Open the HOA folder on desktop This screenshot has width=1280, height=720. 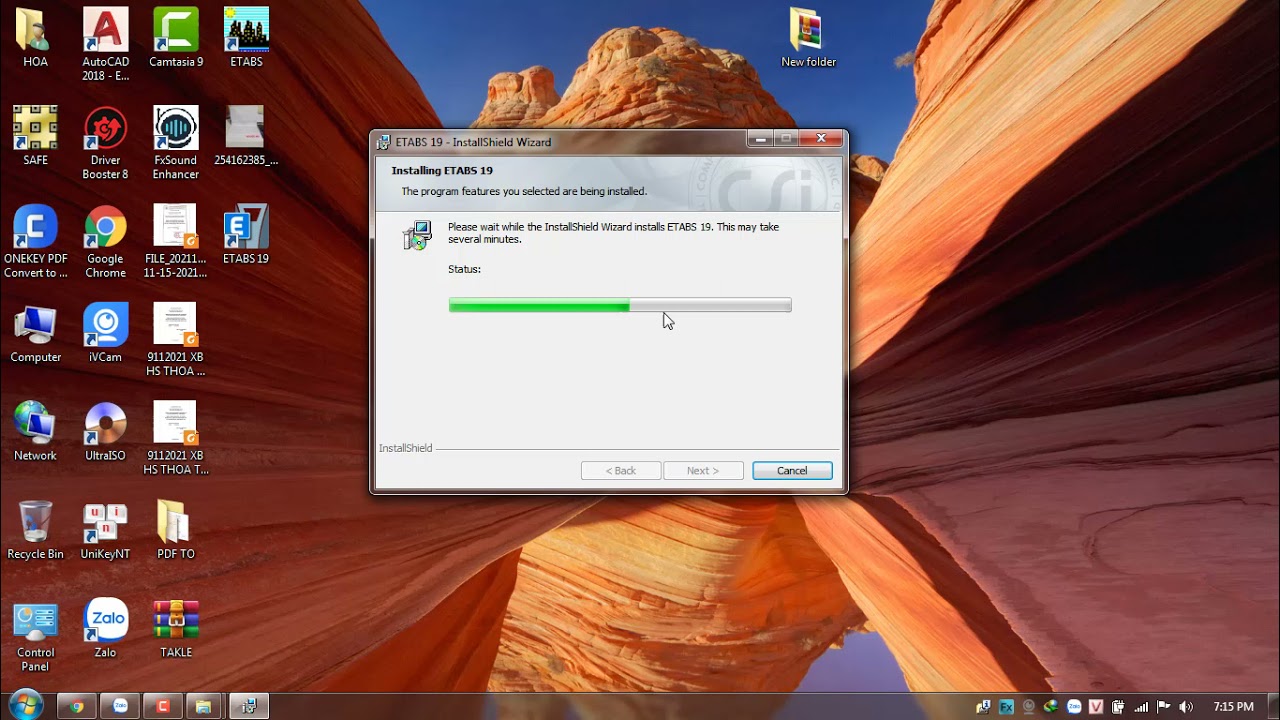pos(35,38)
